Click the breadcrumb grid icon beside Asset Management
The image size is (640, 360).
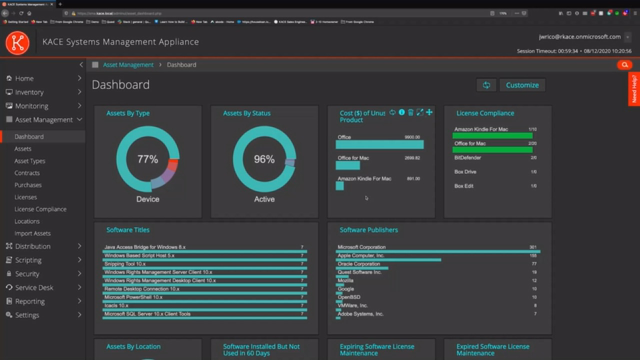tap(95, 64)
